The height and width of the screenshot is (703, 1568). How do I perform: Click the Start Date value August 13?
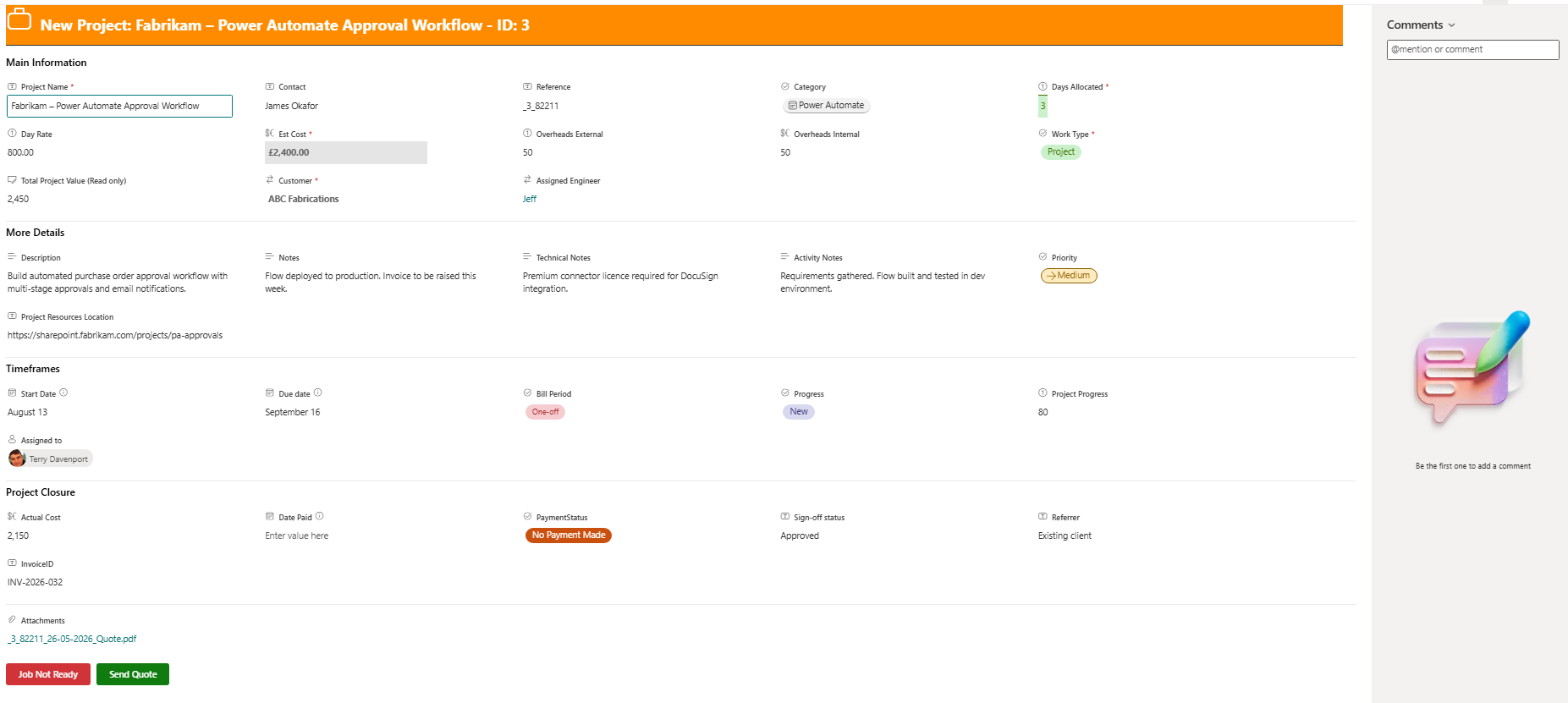point(28,412)
